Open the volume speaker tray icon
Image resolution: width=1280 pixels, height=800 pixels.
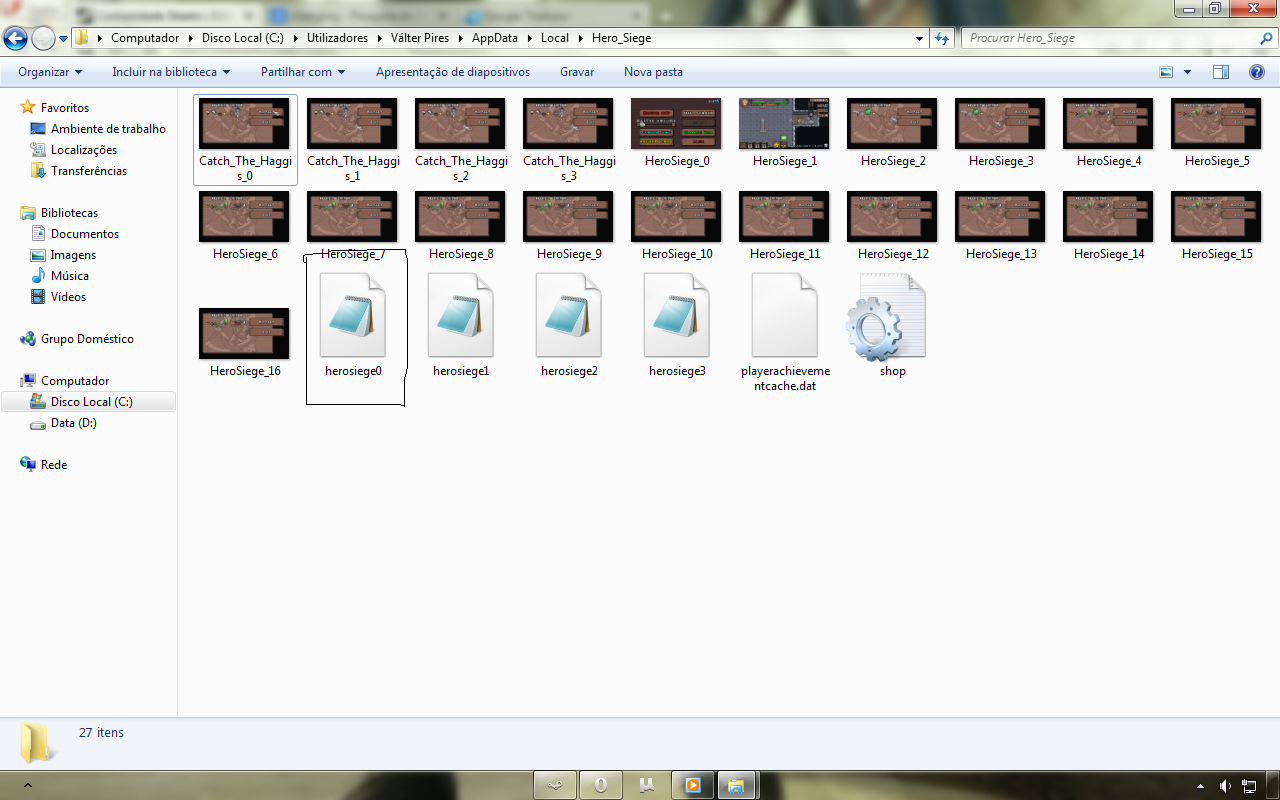pyautogui.click(x=1226, y=786)
